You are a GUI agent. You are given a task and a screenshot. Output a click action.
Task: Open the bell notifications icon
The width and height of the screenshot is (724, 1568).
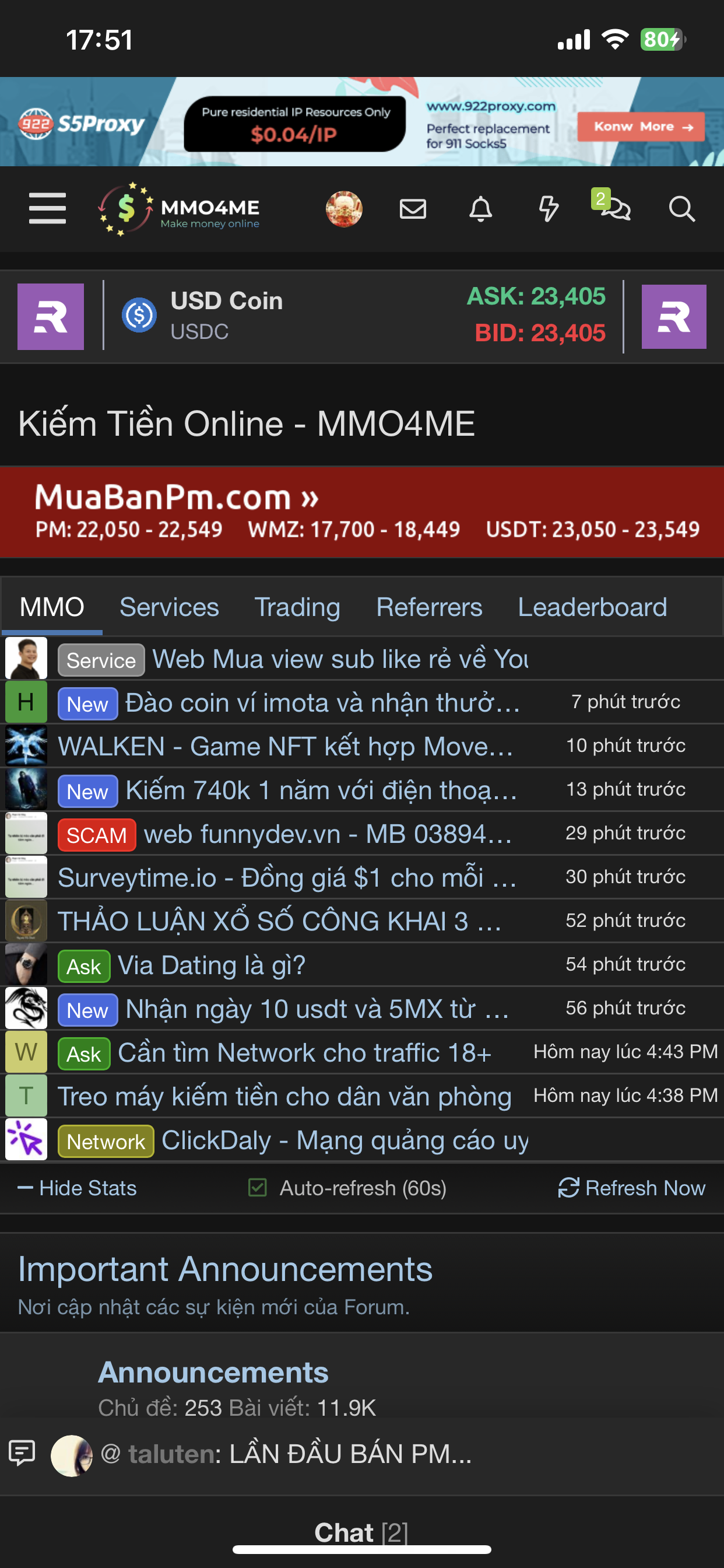click(x=481, y=209)
